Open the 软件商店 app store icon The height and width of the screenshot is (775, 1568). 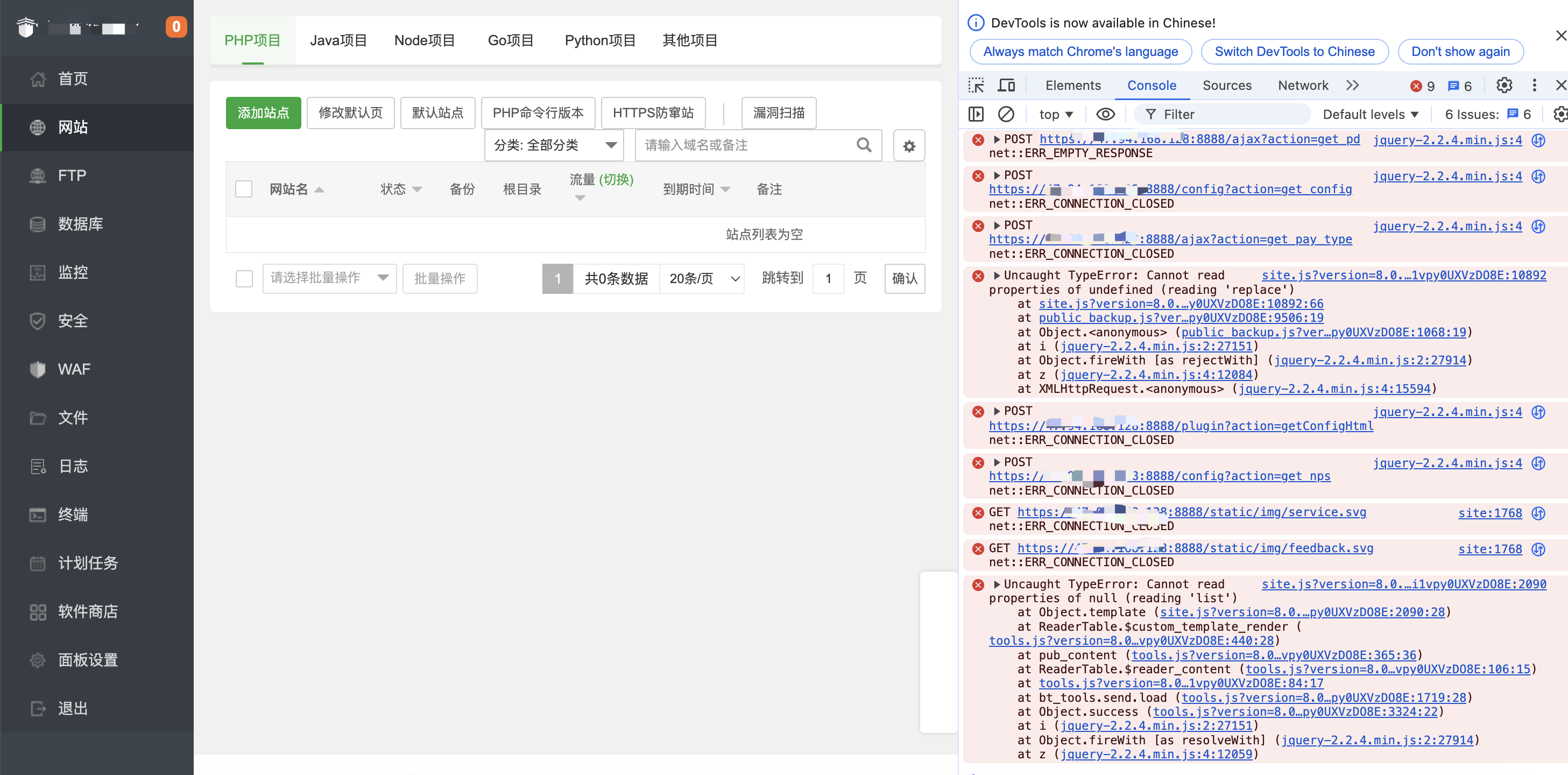(38, 612)
